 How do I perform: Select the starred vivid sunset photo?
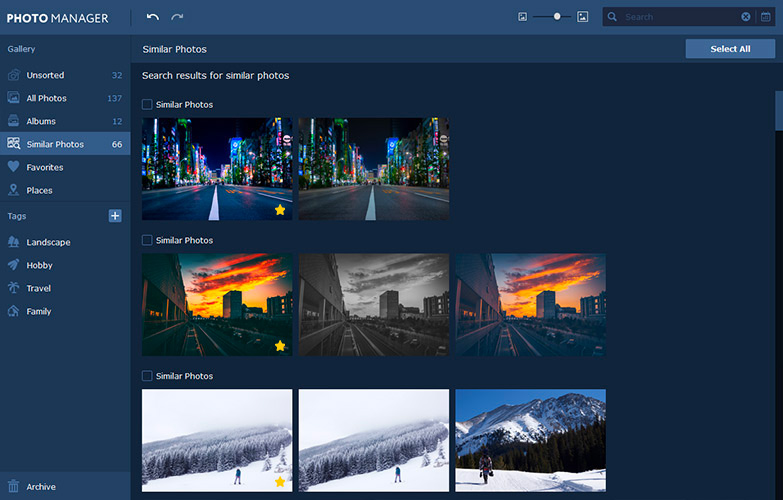tap(217, 305)
